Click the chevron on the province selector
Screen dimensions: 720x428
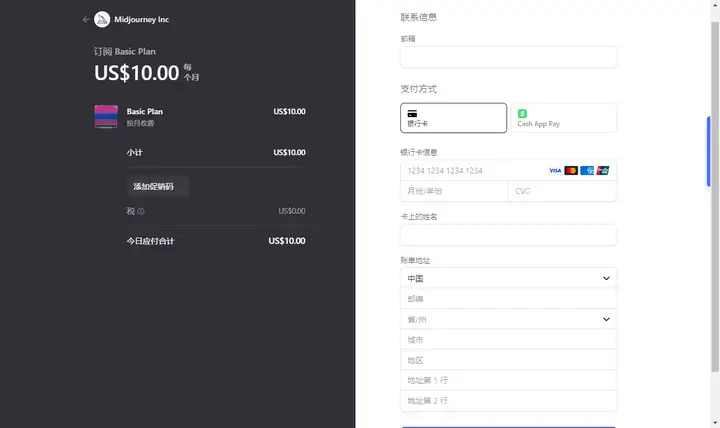coord(606,319)
